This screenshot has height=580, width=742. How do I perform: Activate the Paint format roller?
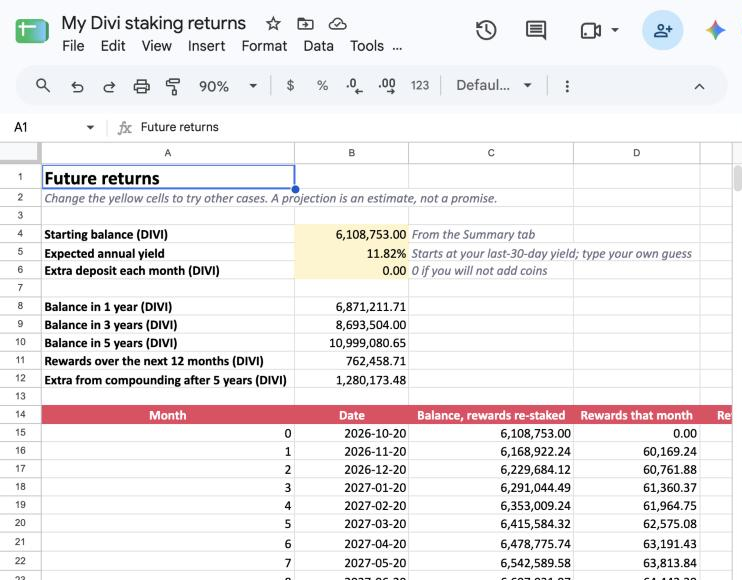[173, 87]
